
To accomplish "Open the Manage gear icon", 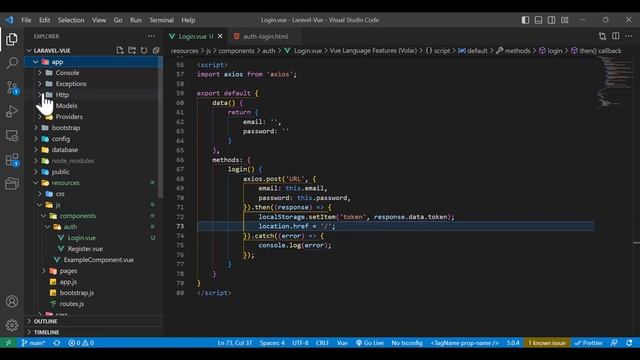I will click(12, 325).
